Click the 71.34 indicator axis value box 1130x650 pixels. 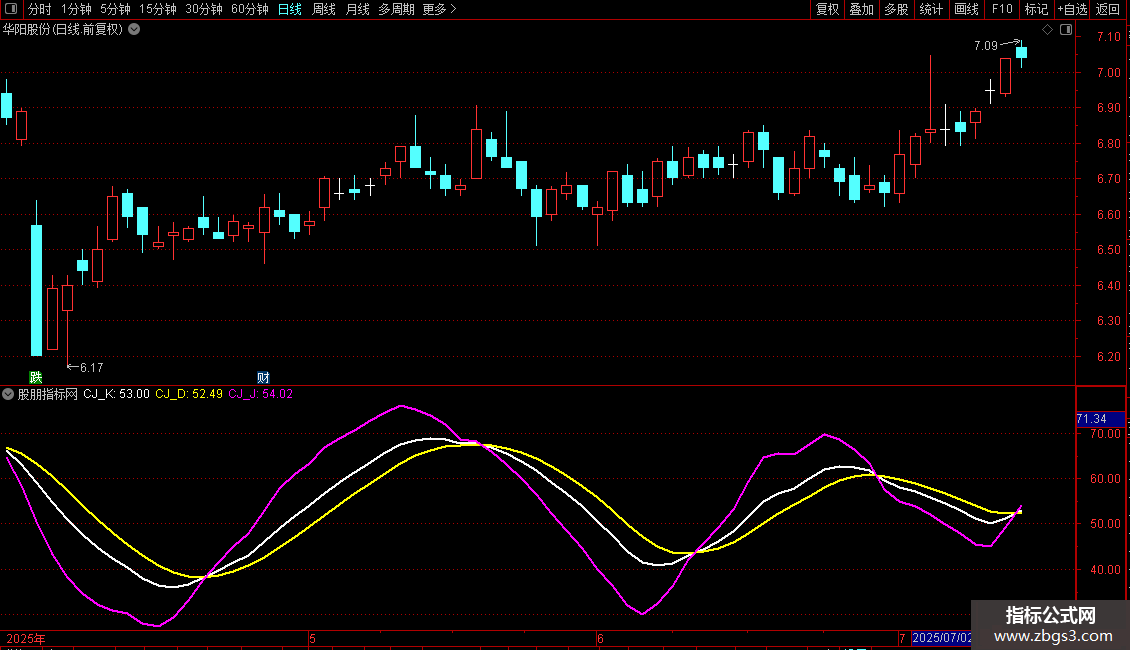(1100, 419)
